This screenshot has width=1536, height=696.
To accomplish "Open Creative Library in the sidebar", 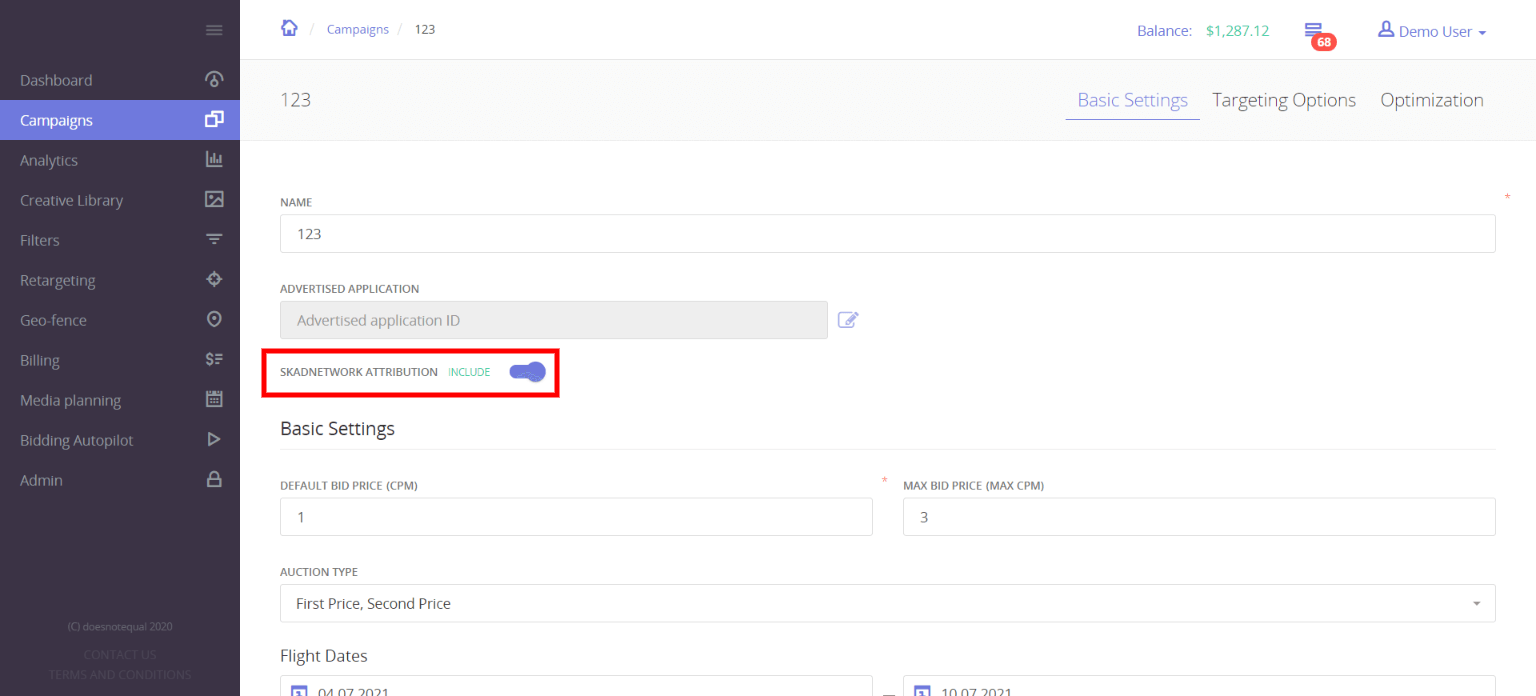I will coord(120,200).
